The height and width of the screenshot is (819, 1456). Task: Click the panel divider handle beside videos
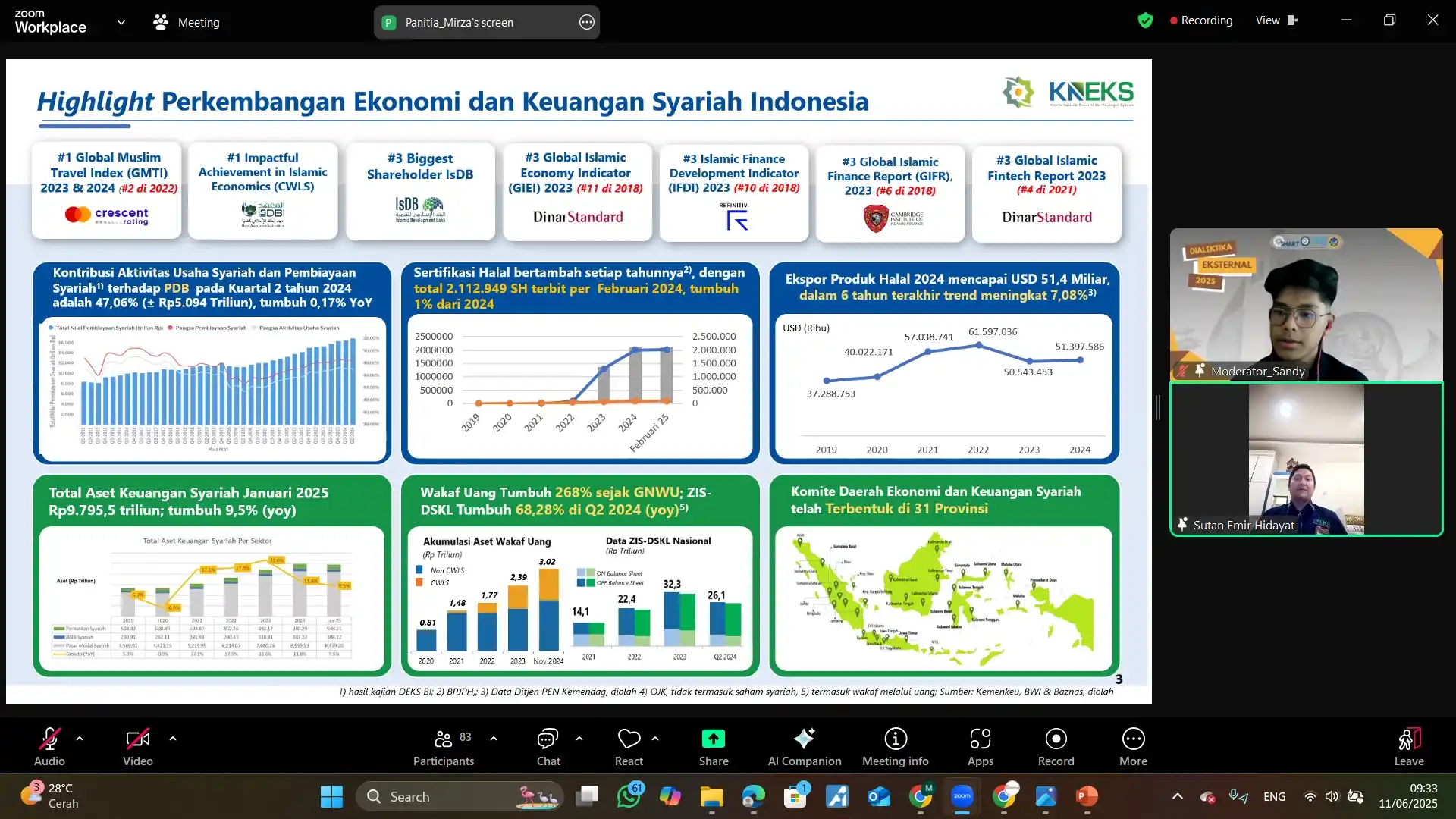(x=1158, y=408)
